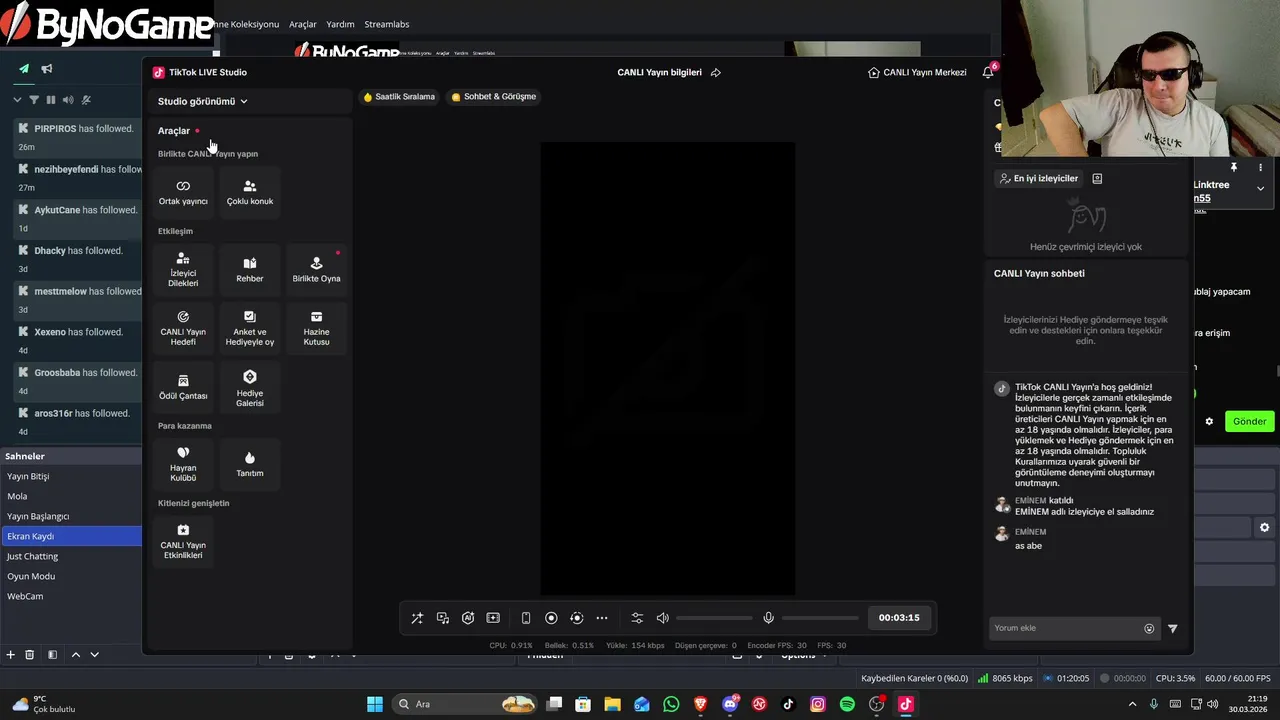Viewport: 1280px width, 720px height.
Task: Move scene up with the up arrow
Action: (x=75, y=655)
